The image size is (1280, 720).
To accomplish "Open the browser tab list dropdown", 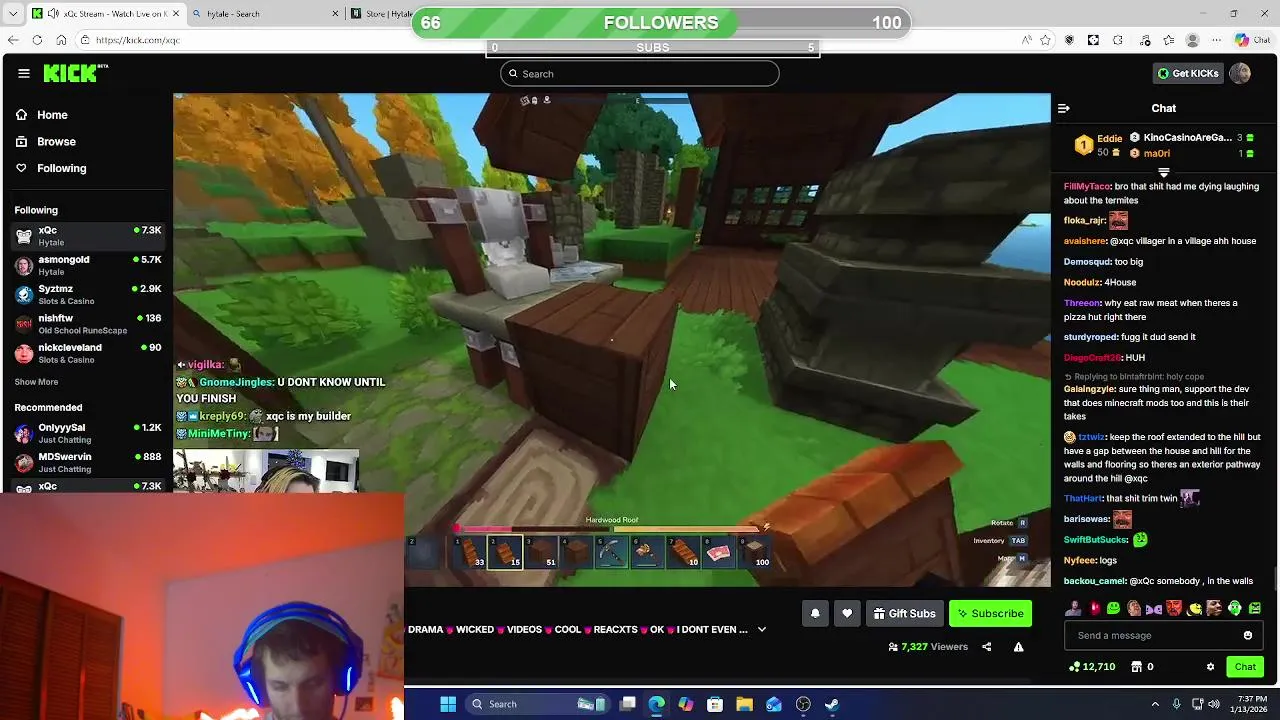I will coord(12,13).
